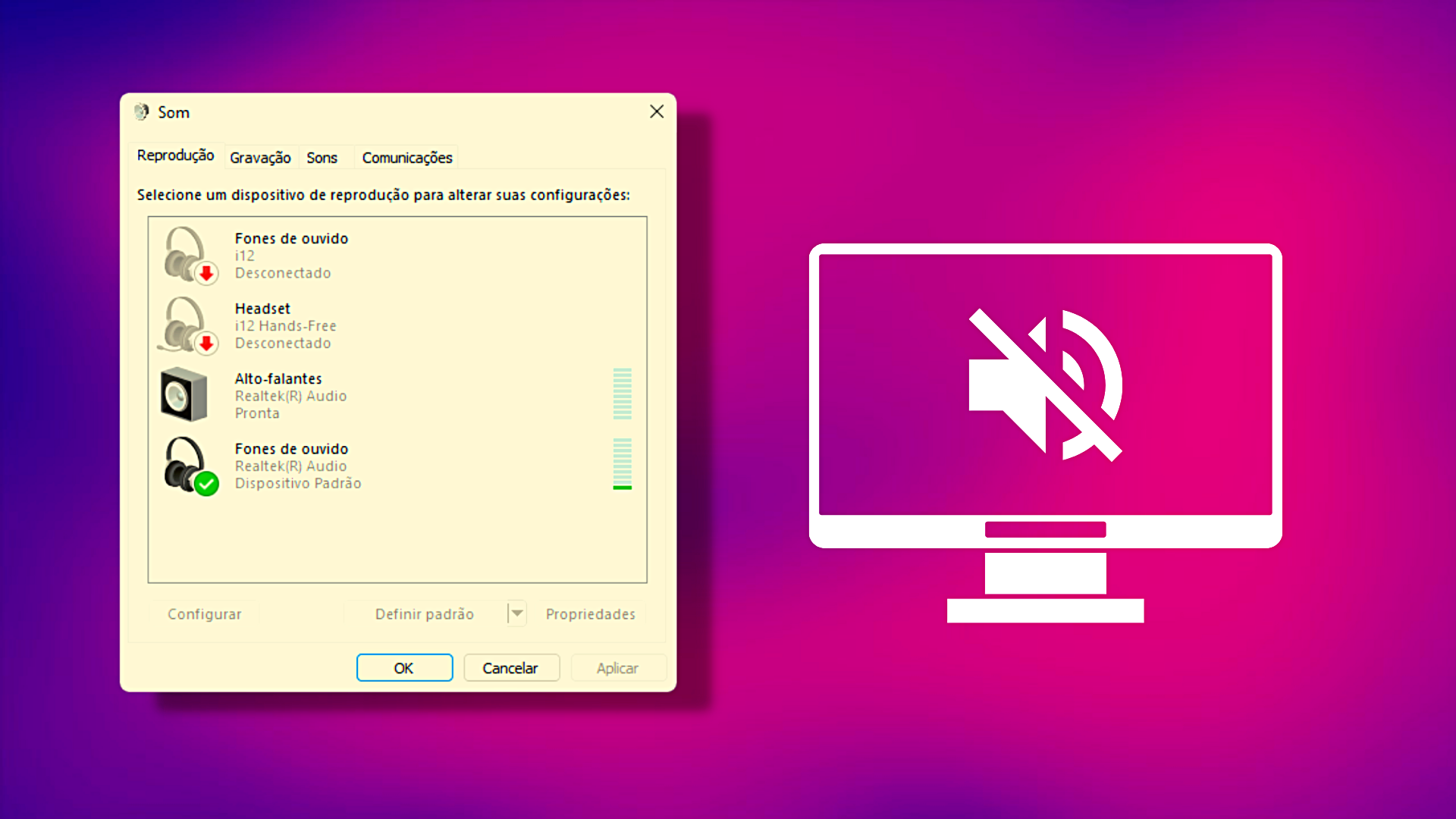Select Alto-falantes Realtek Audio device icon

184,394
